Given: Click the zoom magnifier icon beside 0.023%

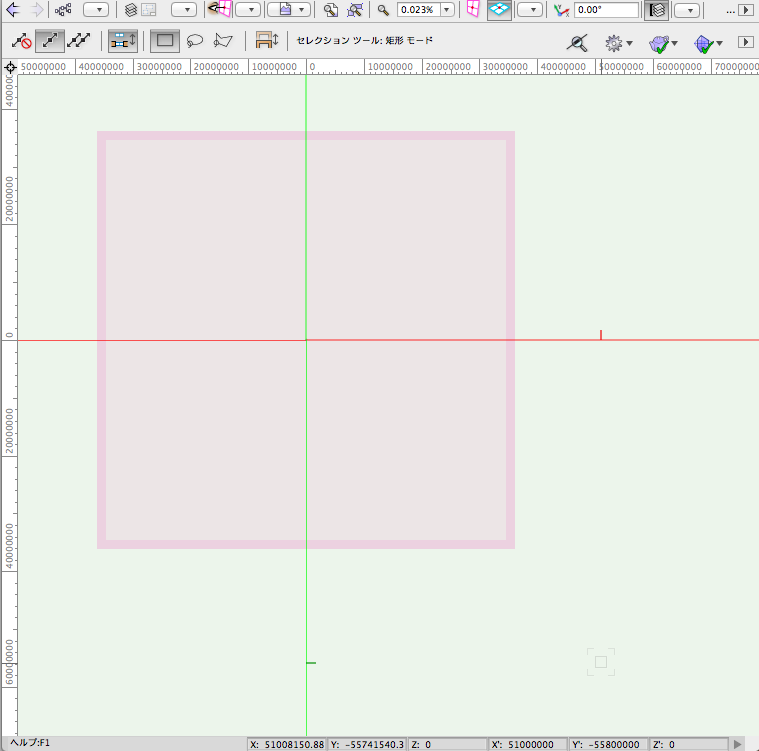Looking at the screenshot, I should 383,10.
